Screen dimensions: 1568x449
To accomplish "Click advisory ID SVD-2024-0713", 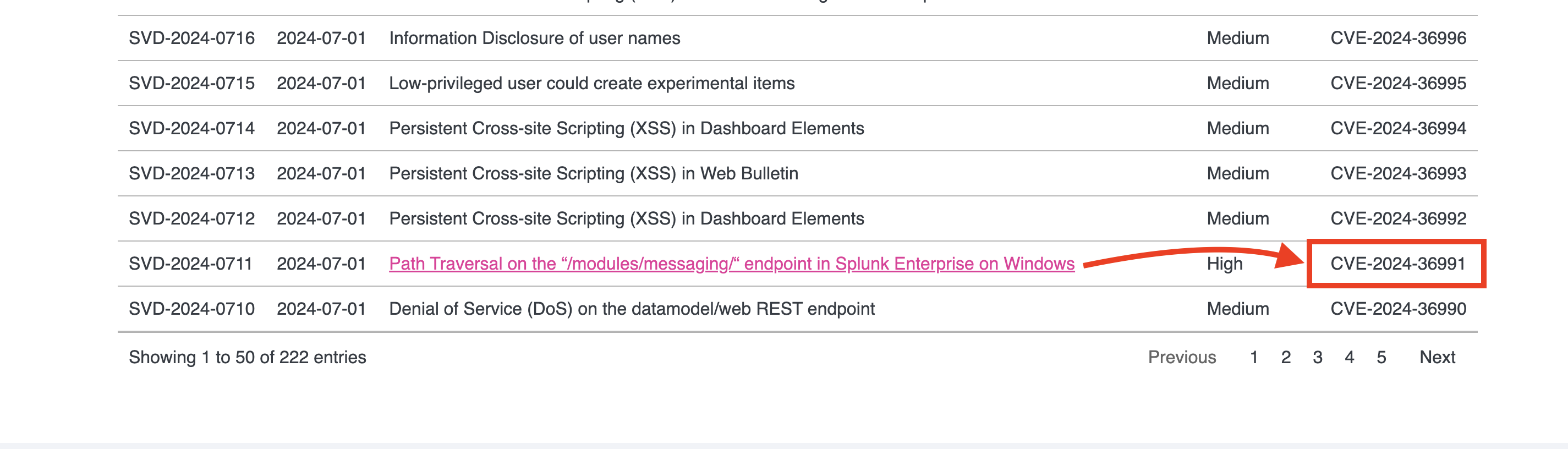I will point(192,173).
